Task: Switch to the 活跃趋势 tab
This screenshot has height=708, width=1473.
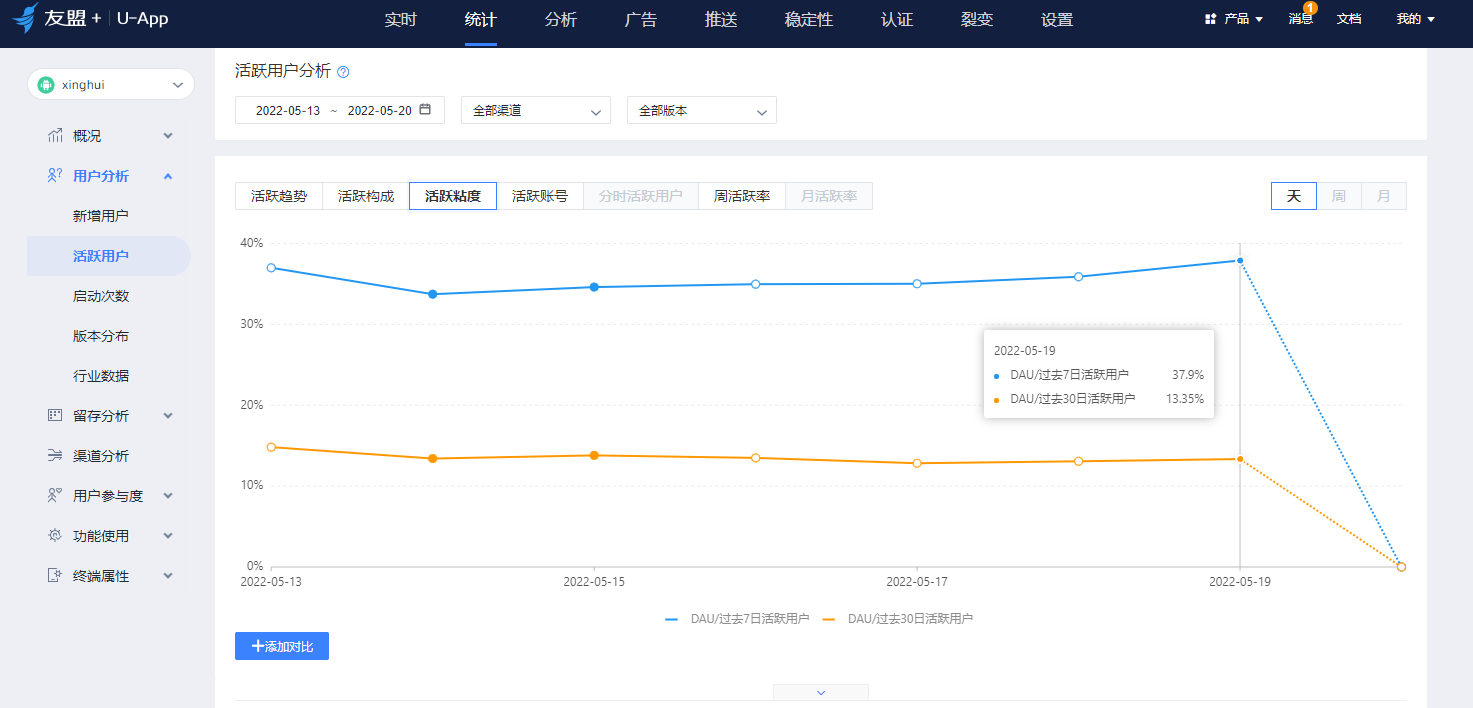Action: (x=279, y=196)
